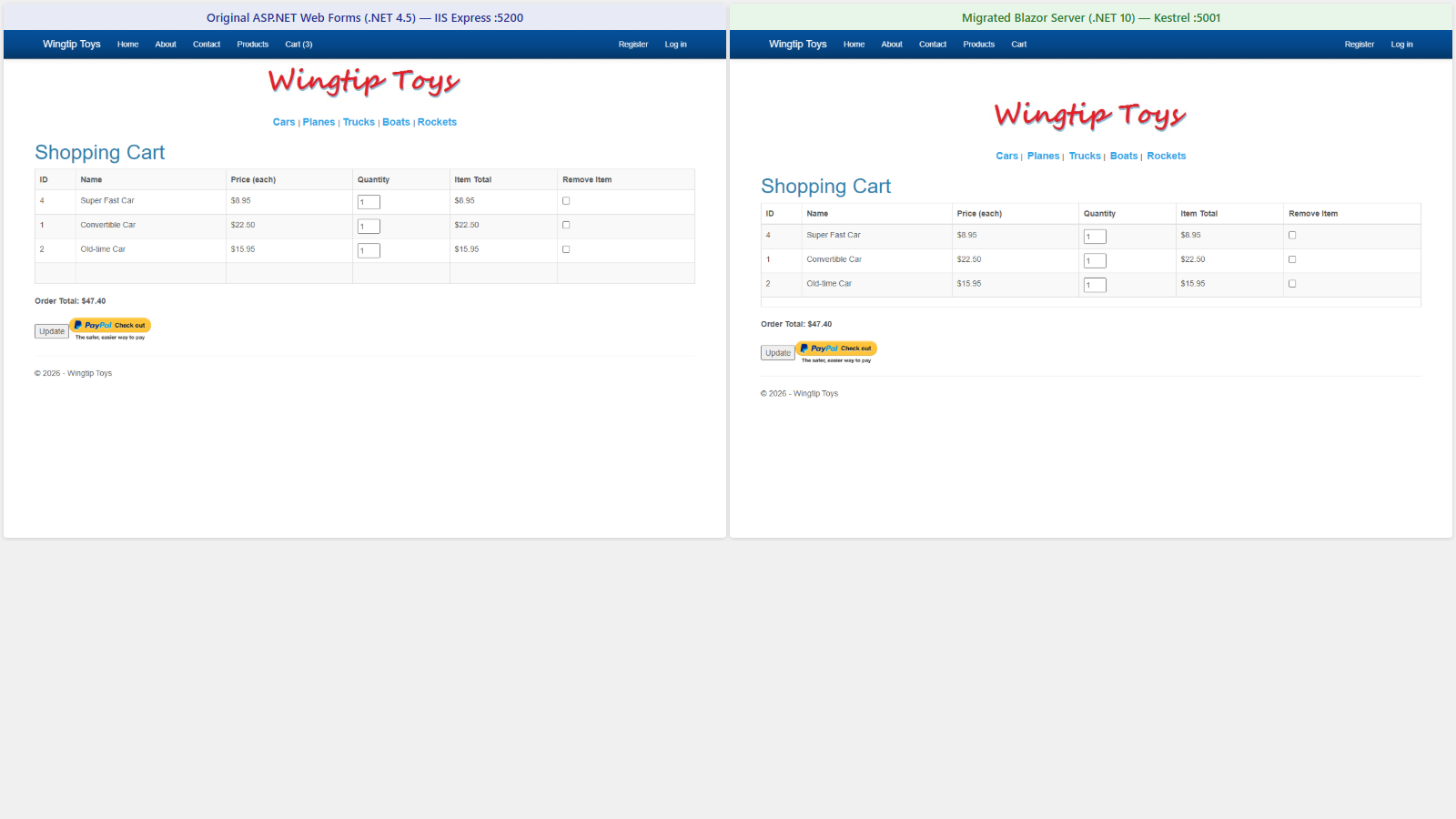Select Old-time Car quantity field on Blazor

click(1094, 284)
